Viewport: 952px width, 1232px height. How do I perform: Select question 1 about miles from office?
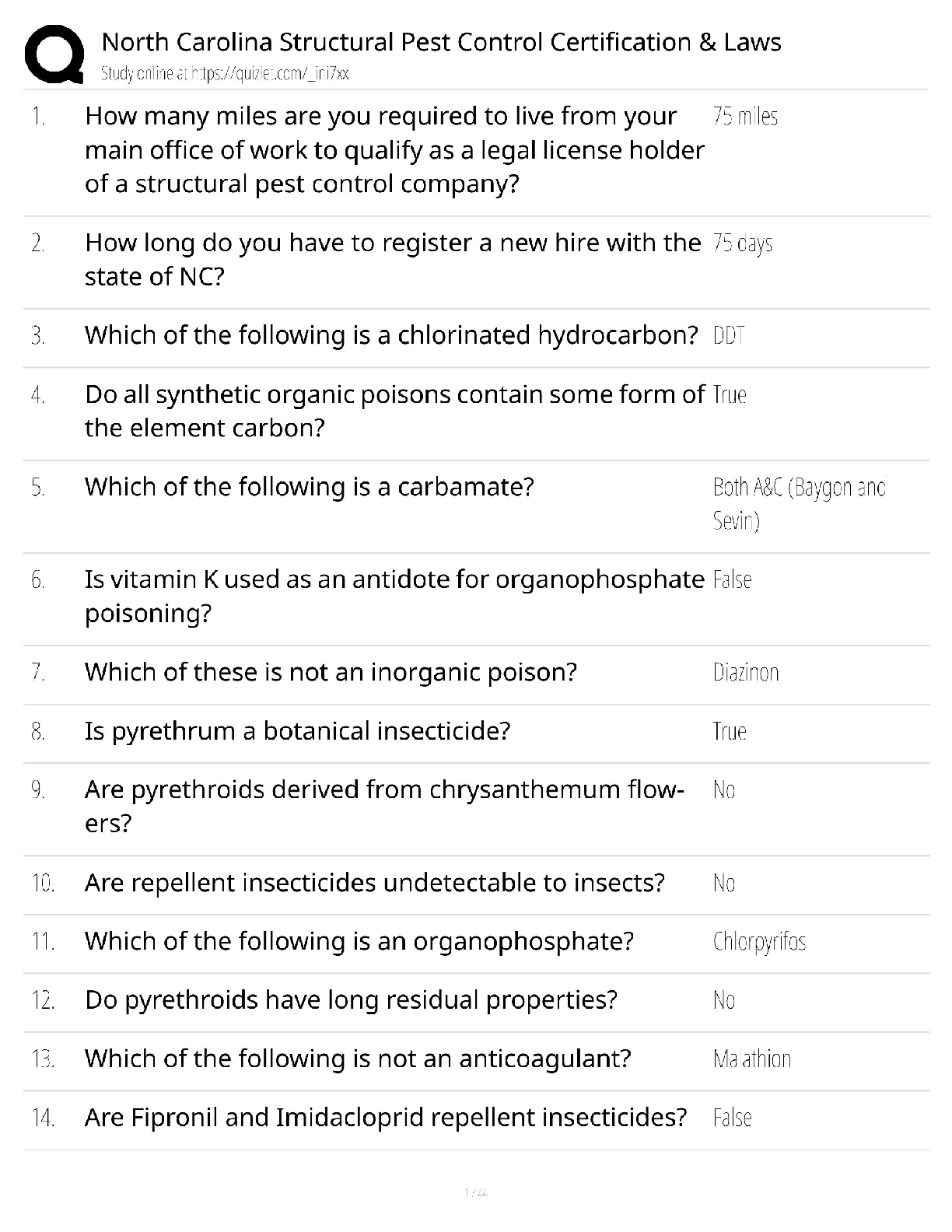[x=394, y=150]
